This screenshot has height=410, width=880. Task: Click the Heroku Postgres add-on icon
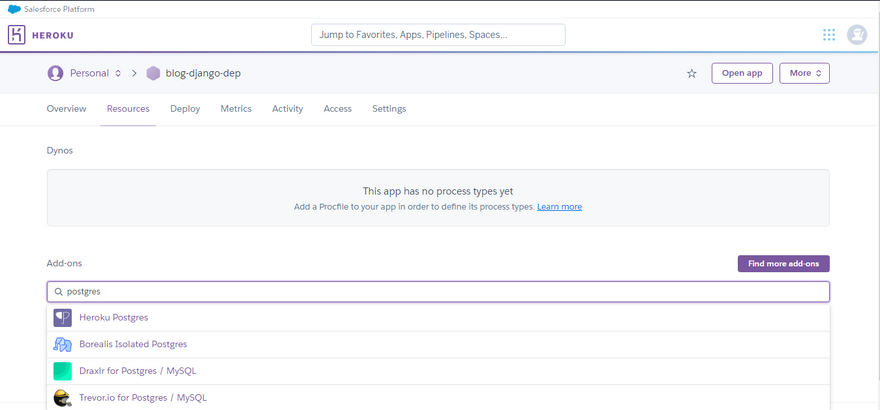coord(62,318)
